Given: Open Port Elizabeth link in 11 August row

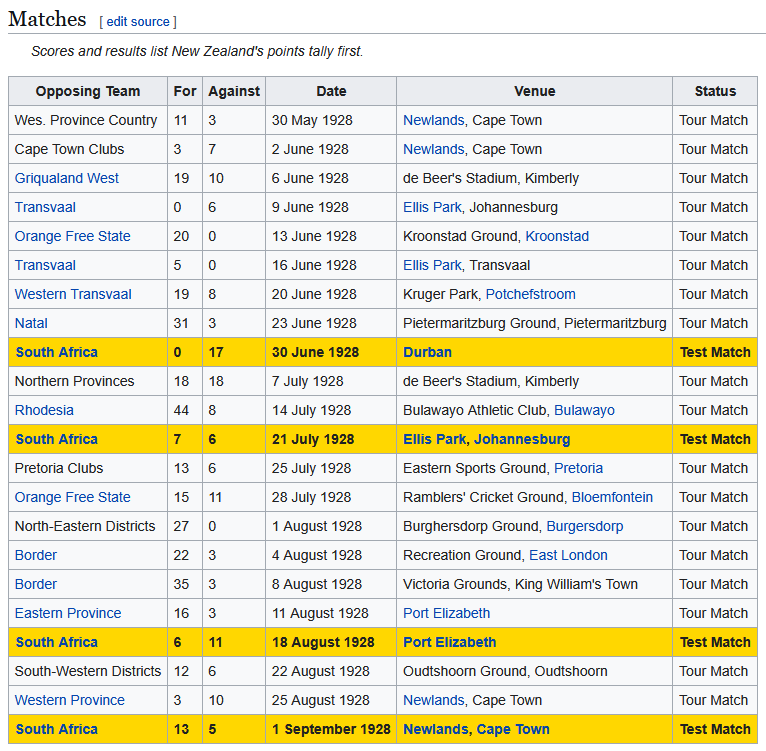Looking at the screenshot, I should click(x=447, y=613).
